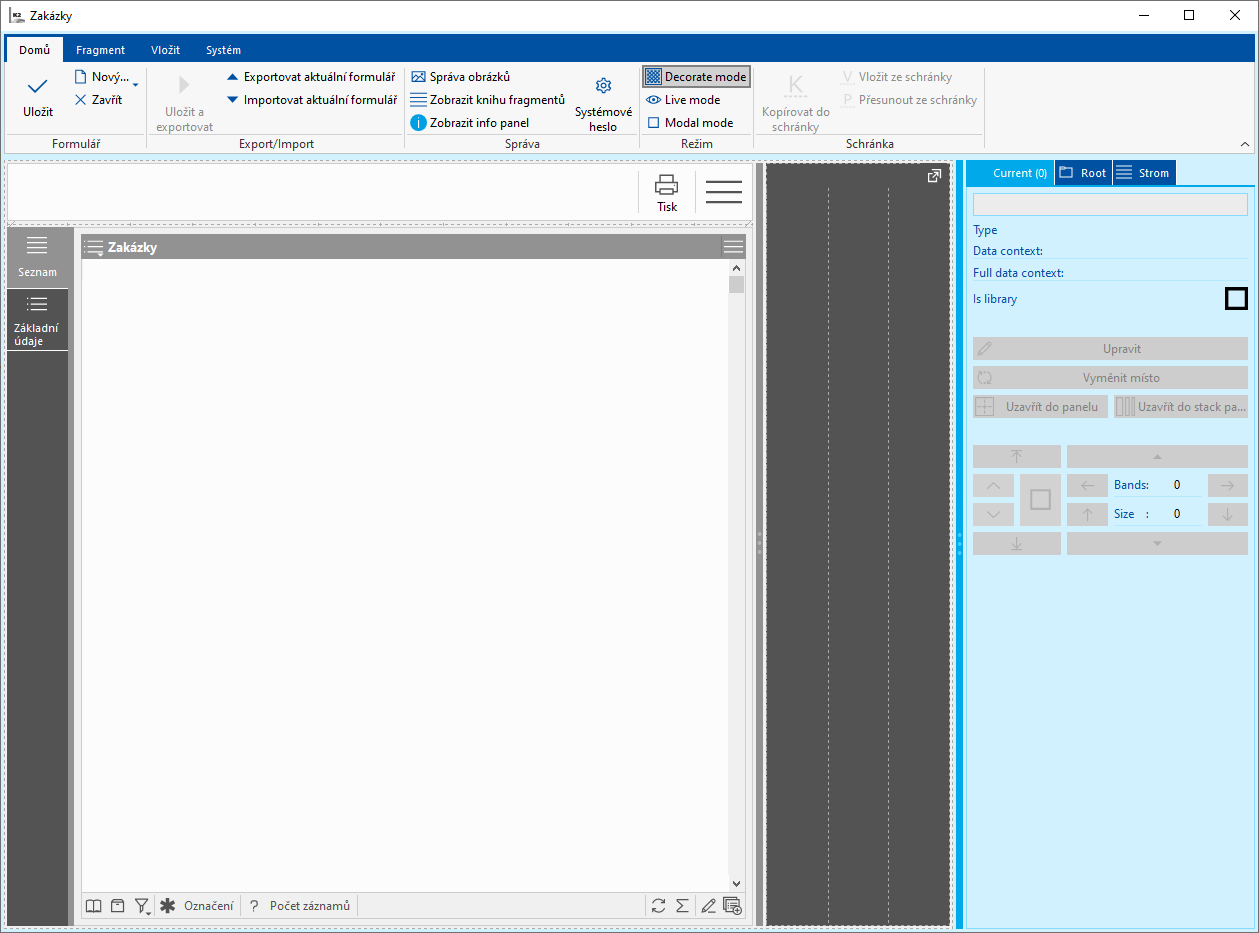The height and width of the screenshot is (933, 1259).
Task: Click the wide up-triangle bar button
Action: coord(1157,456)
